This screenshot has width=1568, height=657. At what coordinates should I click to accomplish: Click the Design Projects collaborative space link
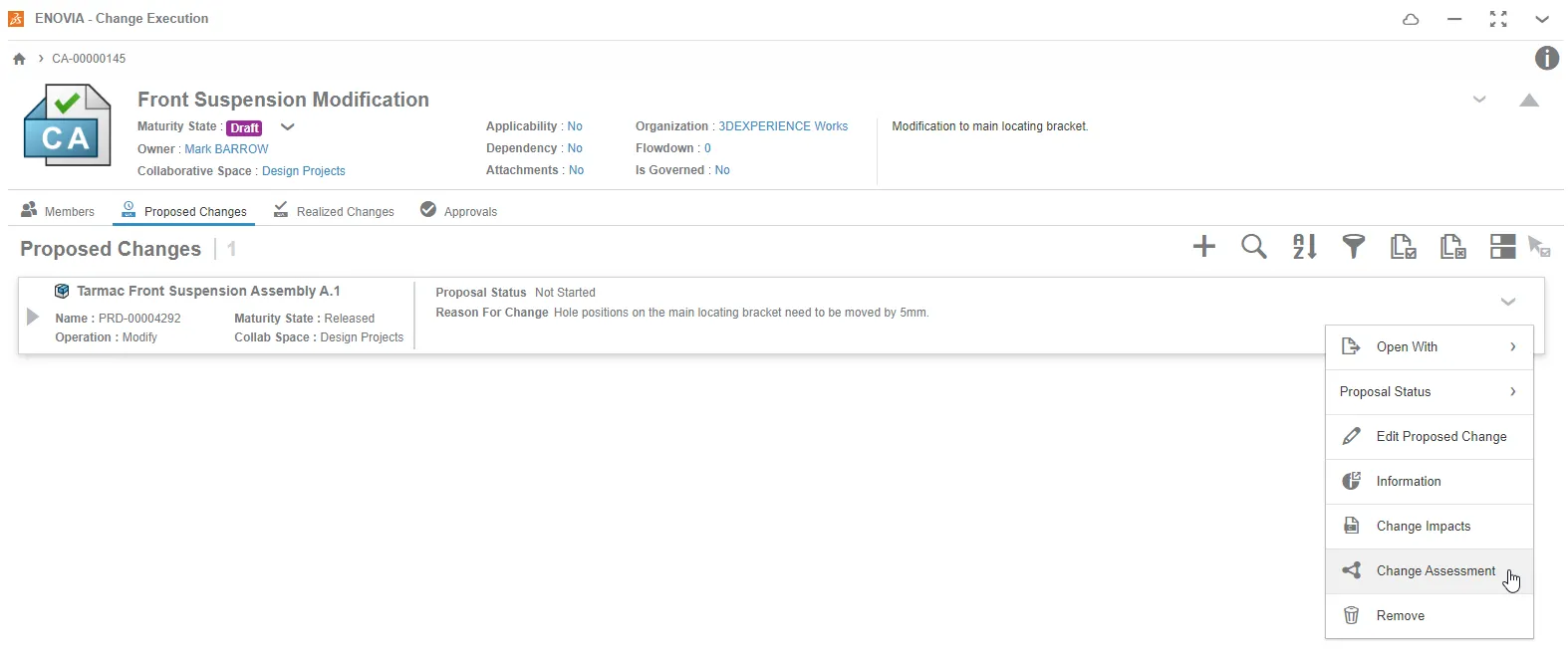[303, 171]
